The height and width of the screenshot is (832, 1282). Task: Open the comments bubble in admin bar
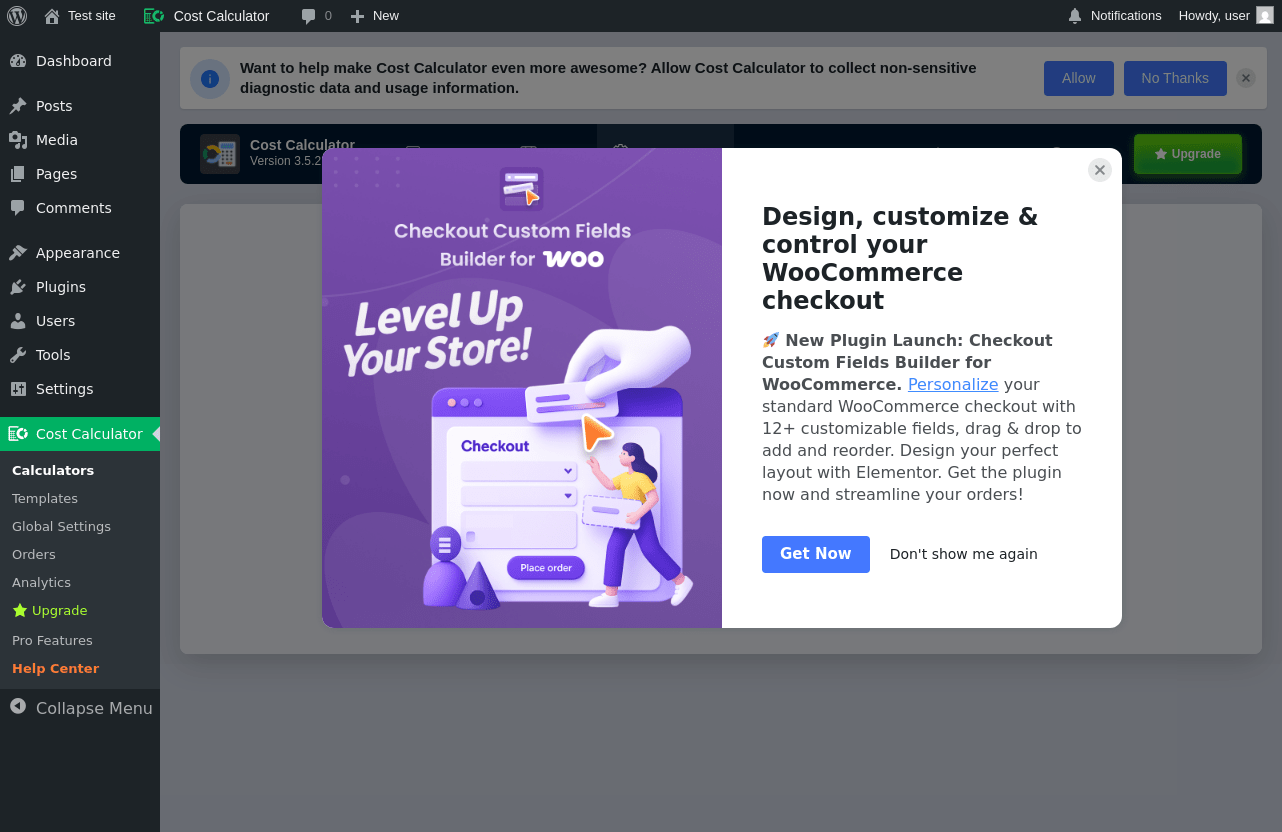[316, 16]
